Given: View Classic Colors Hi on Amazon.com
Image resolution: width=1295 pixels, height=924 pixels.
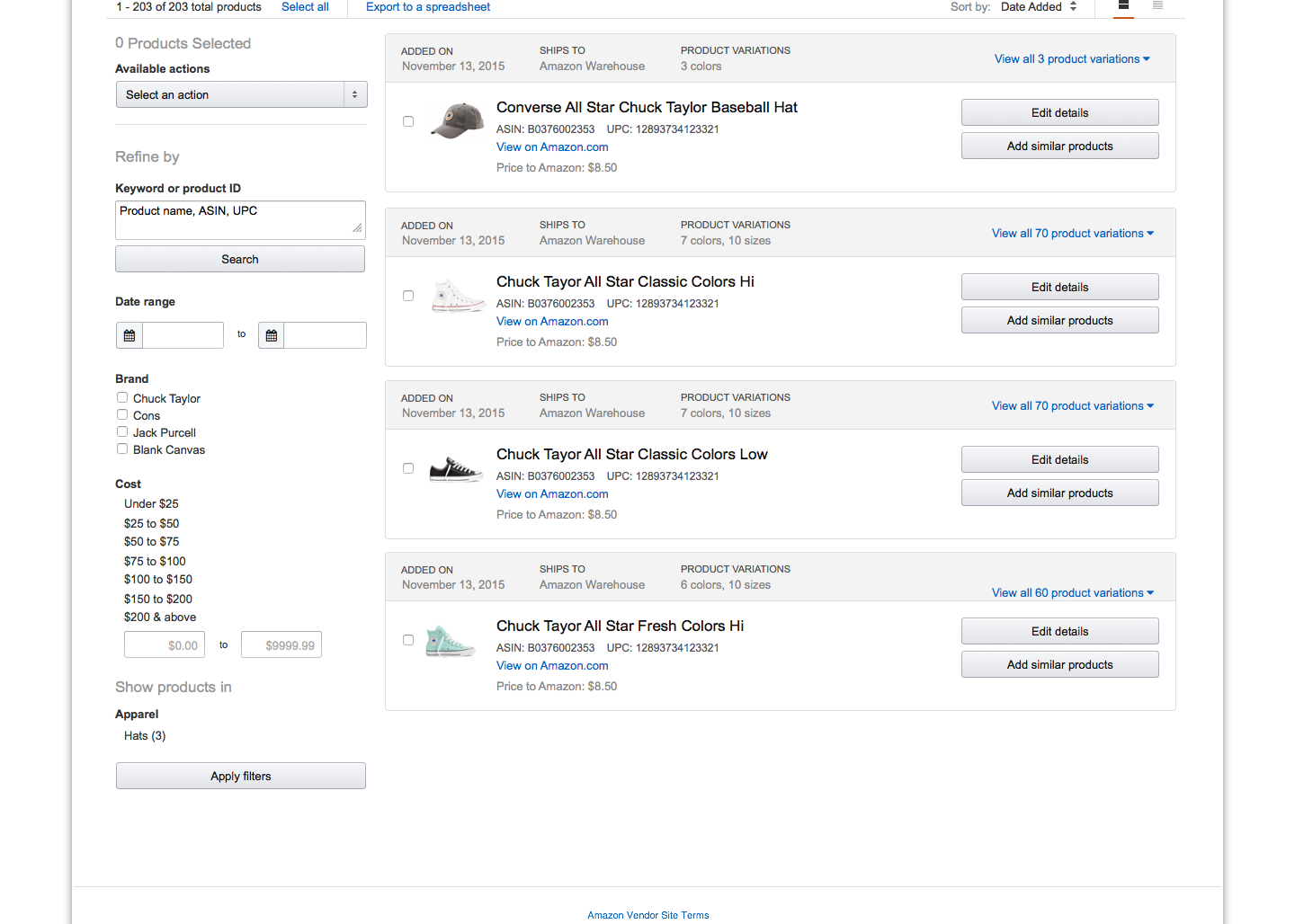Looking at the screenshot, I should click(552, 321).
